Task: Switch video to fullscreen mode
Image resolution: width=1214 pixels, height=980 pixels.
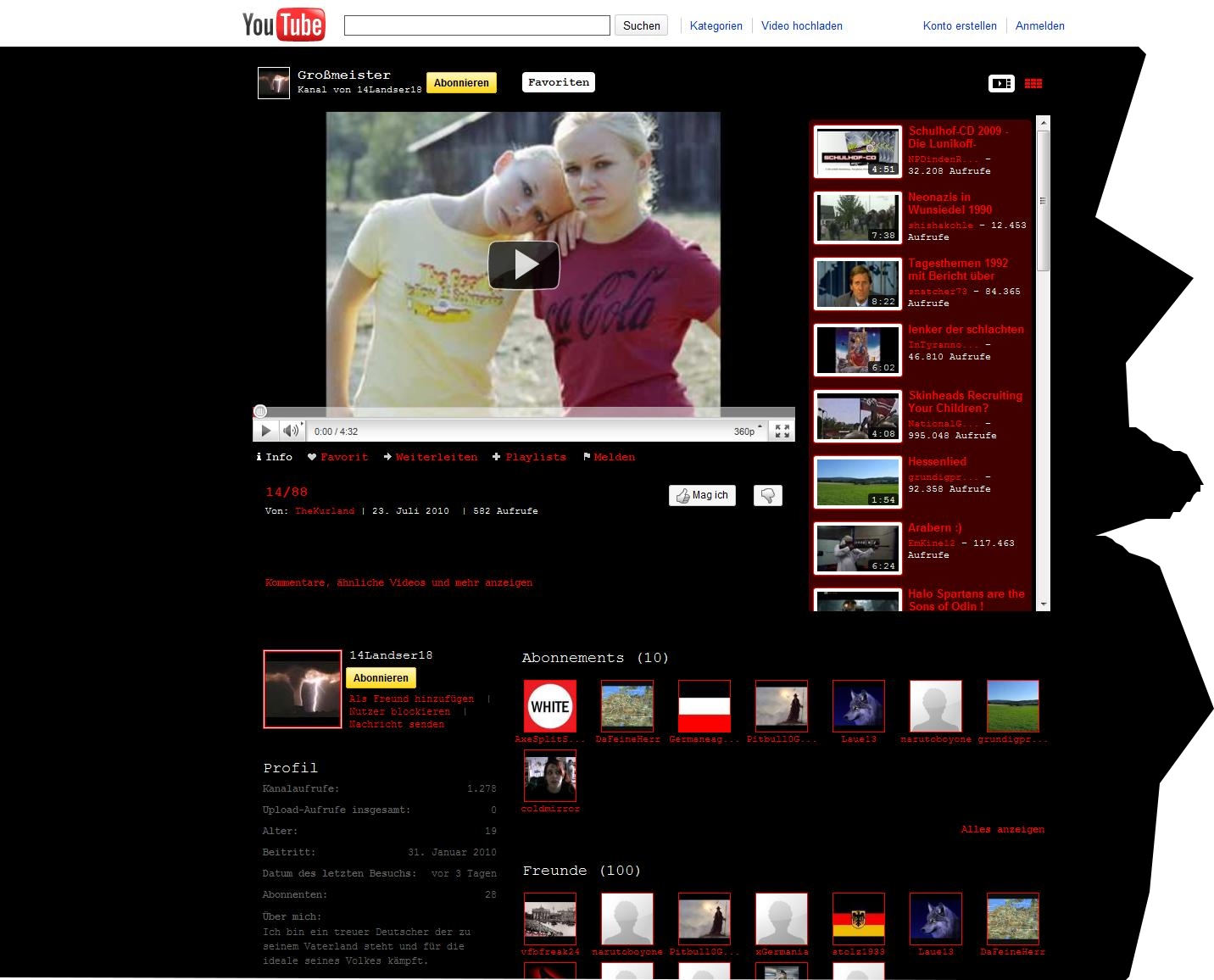Action: tap(782, 432)
